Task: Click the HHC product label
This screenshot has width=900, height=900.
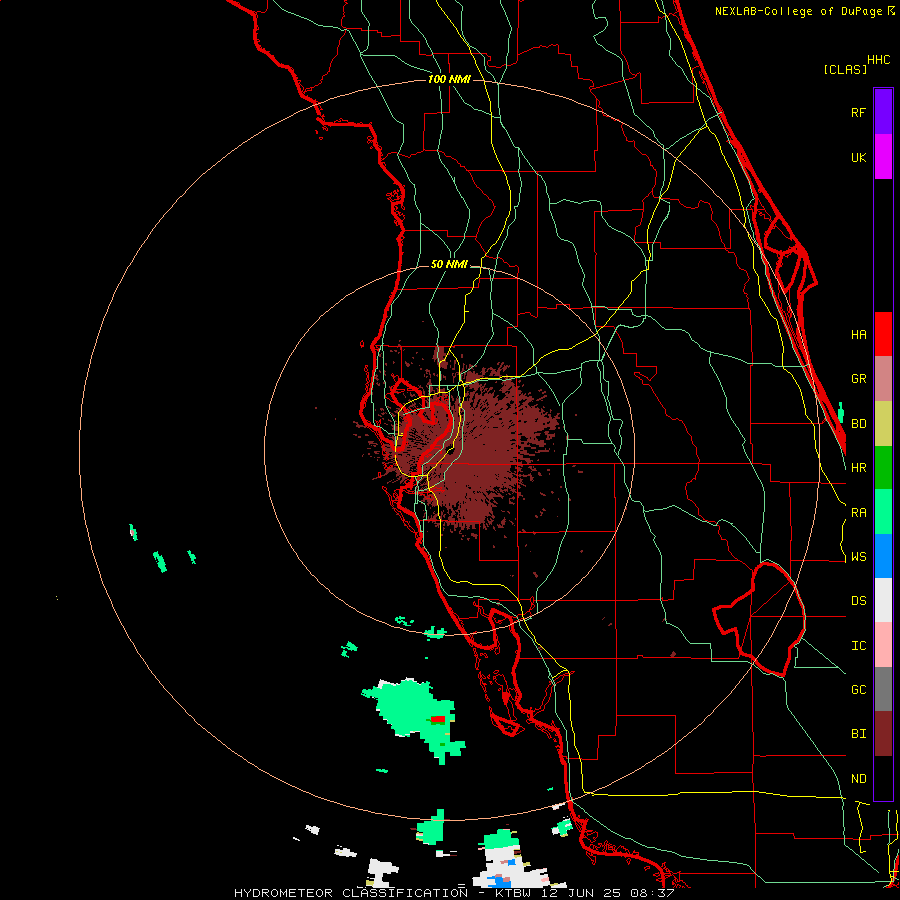Action: 878,60
